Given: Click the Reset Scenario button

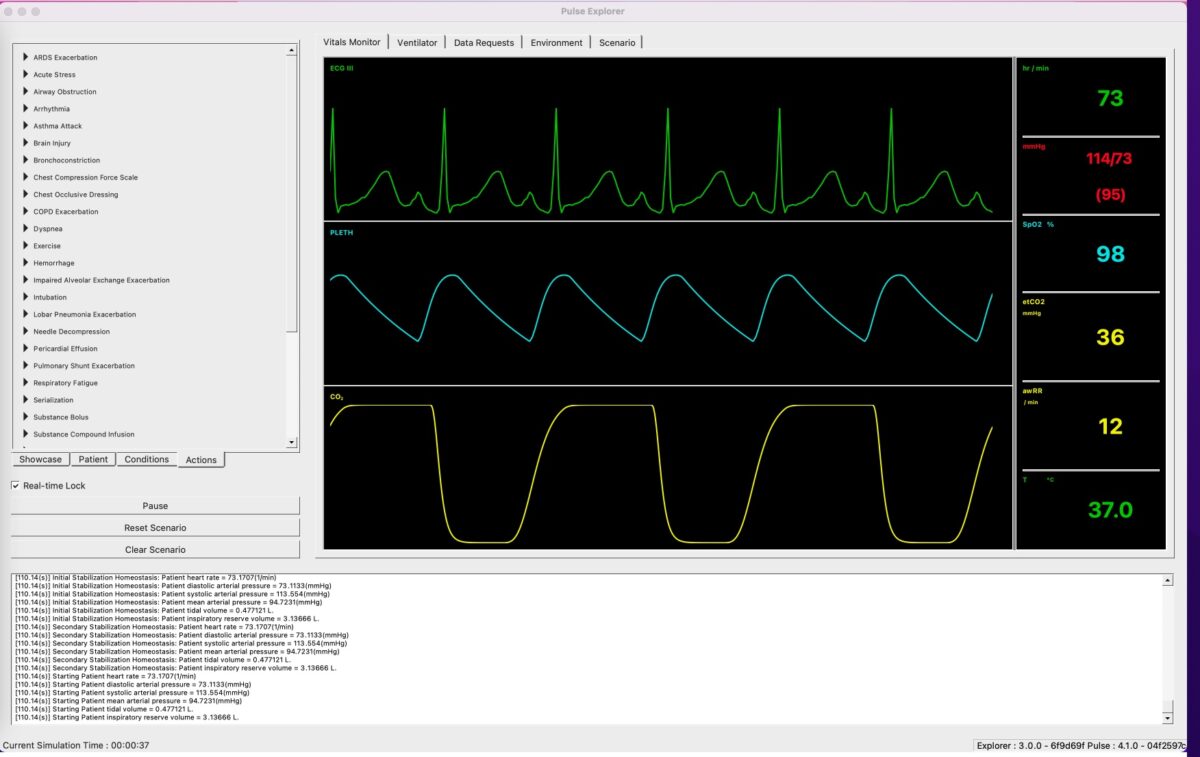Looking at the screenshot, I should 155,527.
